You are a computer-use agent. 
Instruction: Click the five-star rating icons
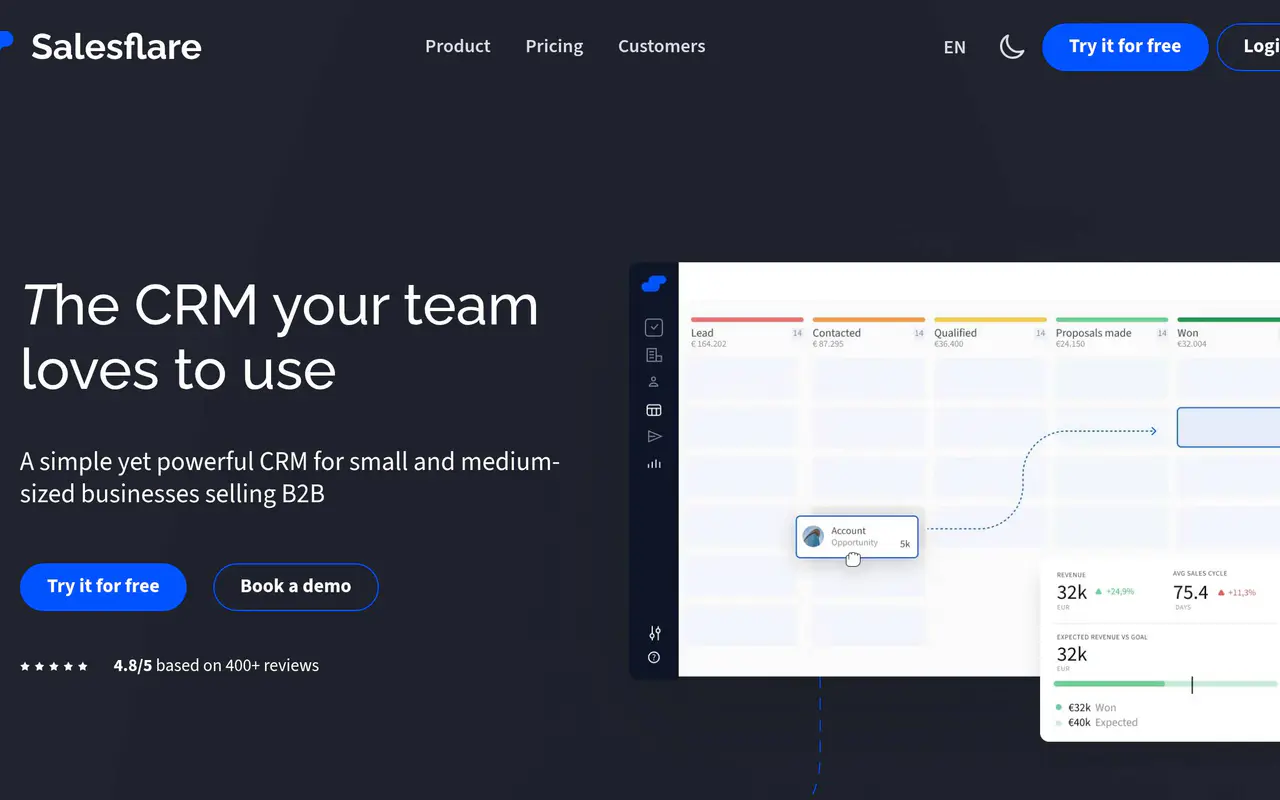click(54, 666)
